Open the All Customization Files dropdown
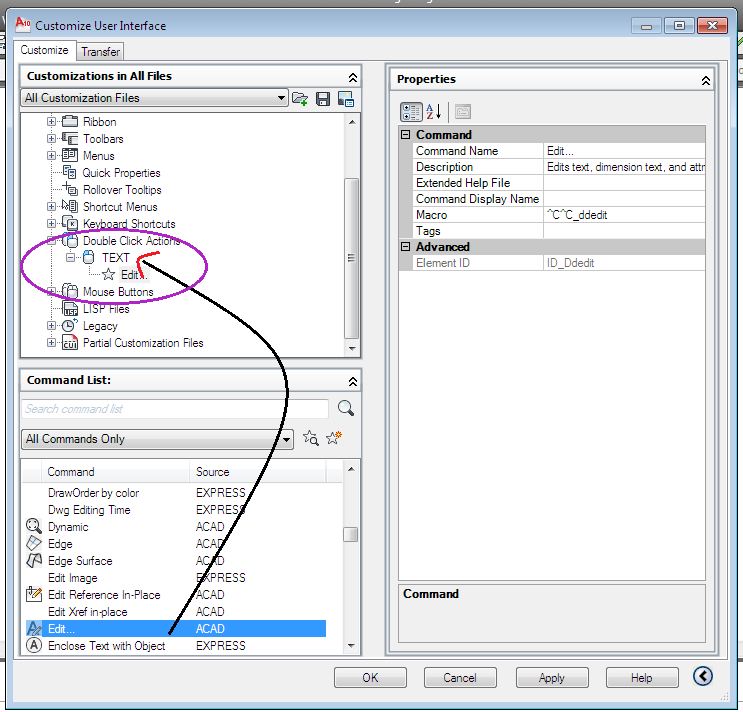Viewport: 743px width, 712px height. pyautogui.click(x=281, y=98)
